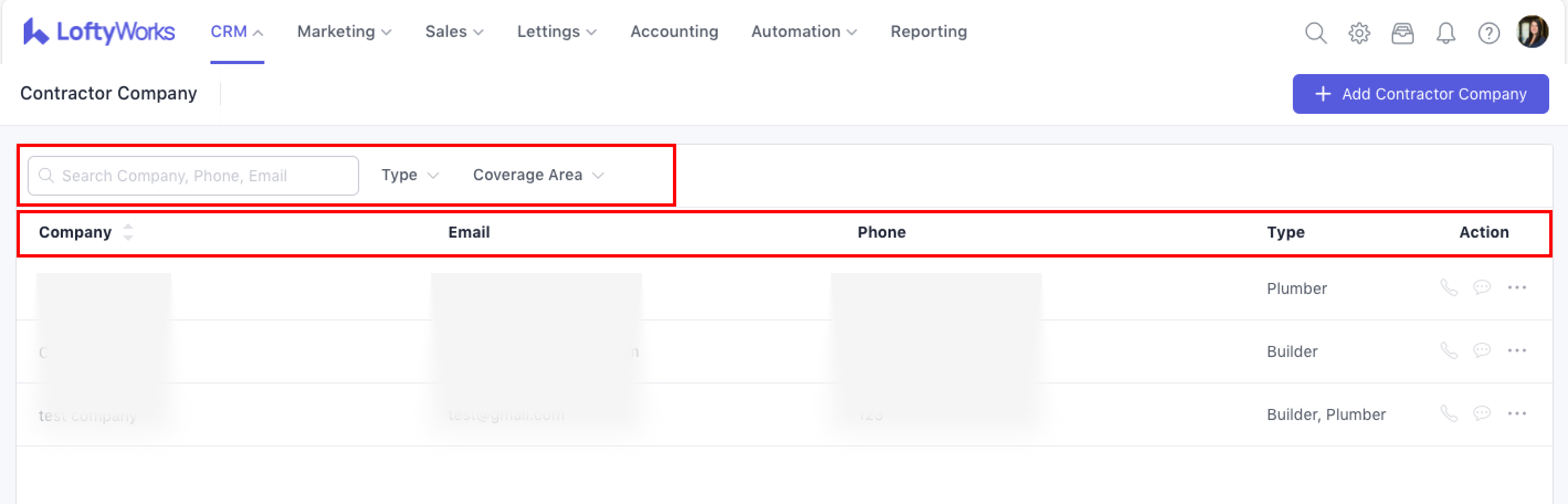The width and height of the screenshot is (1568, 504).
Task: Expand the Type filter dropdown
Action: (409, 175)
